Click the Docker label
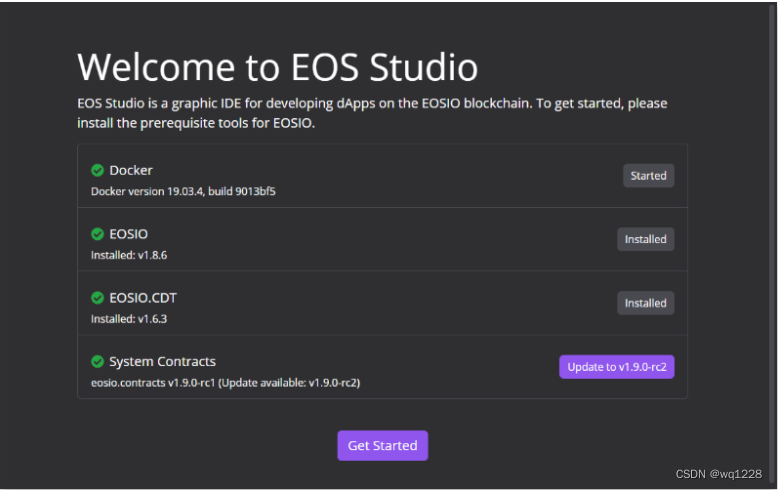778x490 pixels. 131,170
